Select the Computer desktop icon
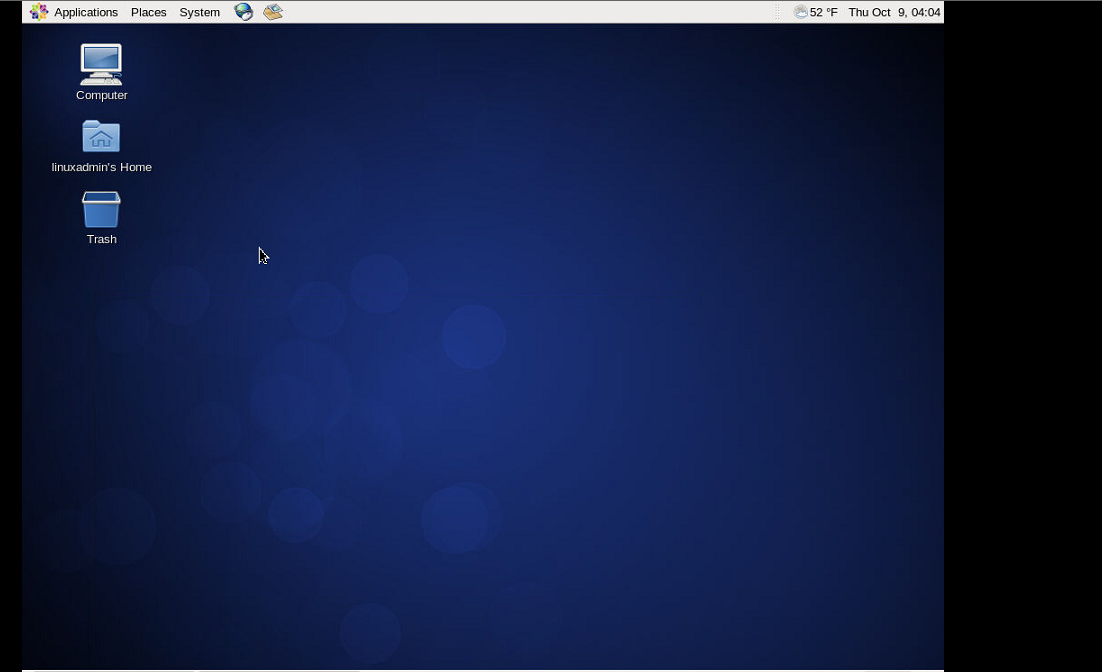 click(101, 64)
